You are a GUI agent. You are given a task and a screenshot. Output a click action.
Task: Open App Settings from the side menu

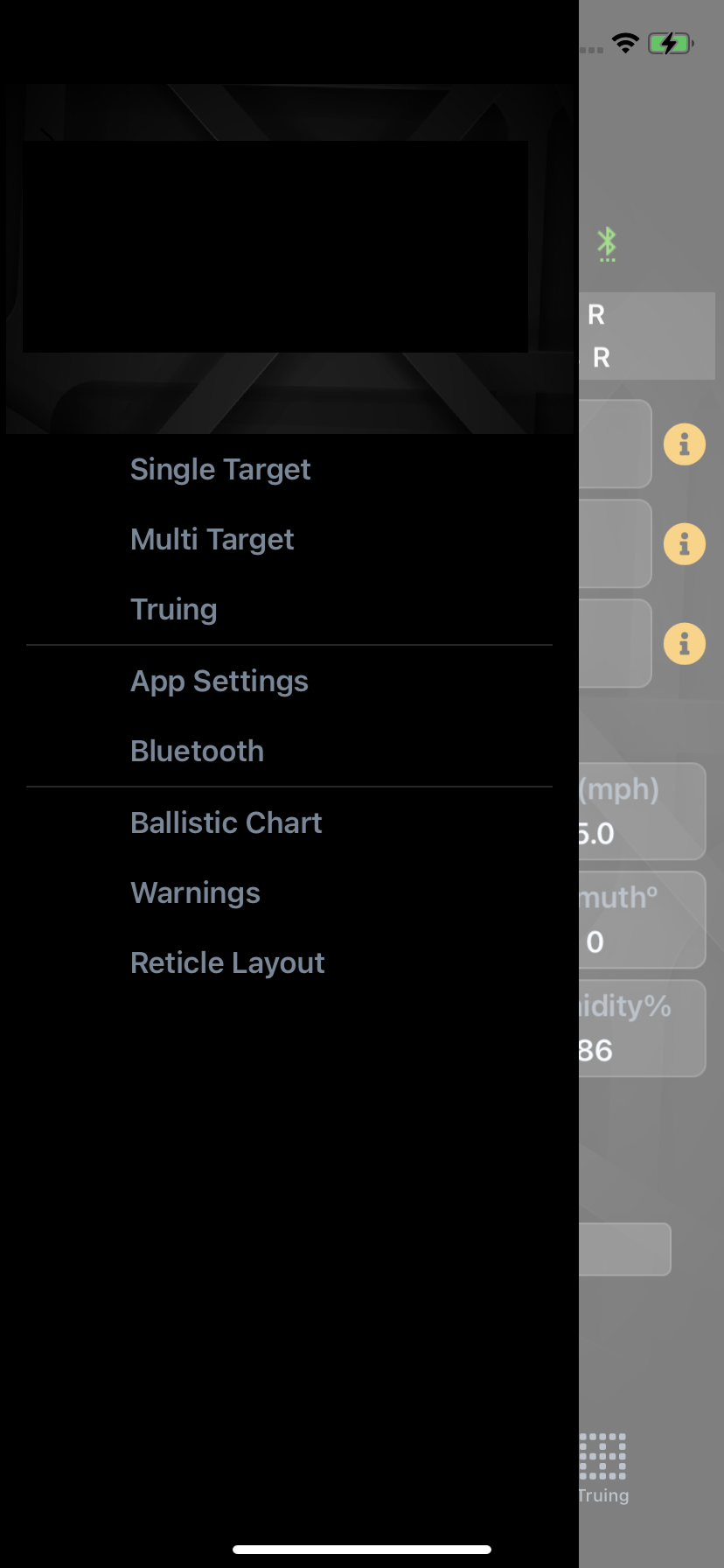[x=219, y=682]
